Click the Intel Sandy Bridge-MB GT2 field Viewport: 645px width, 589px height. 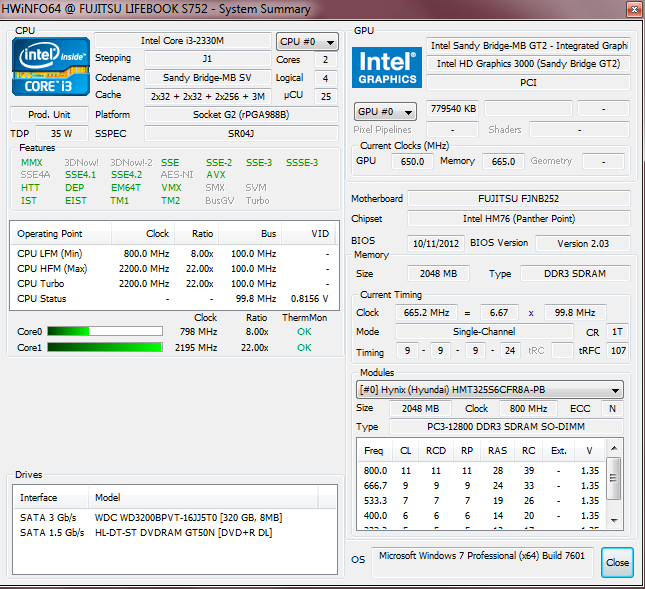[x=528, y=45]
